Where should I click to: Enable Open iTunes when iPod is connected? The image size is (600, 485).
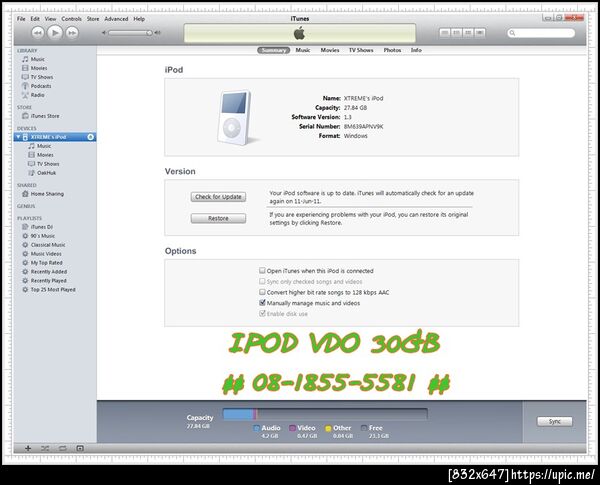(262, 271)
